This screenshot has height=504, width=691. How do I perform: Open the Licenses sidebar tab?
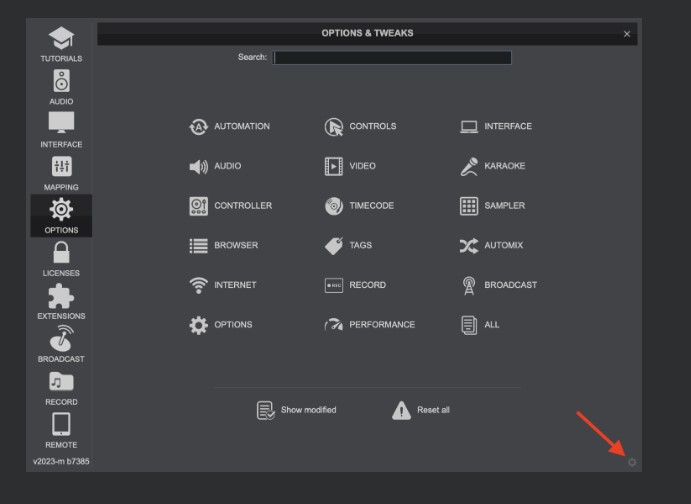coord(61,259)
